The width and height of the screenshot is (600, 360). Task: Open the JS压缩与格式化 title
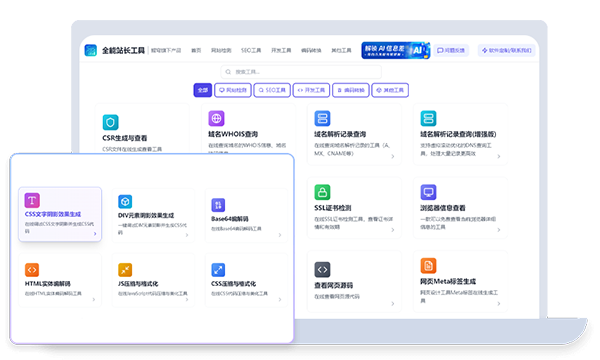138,284
